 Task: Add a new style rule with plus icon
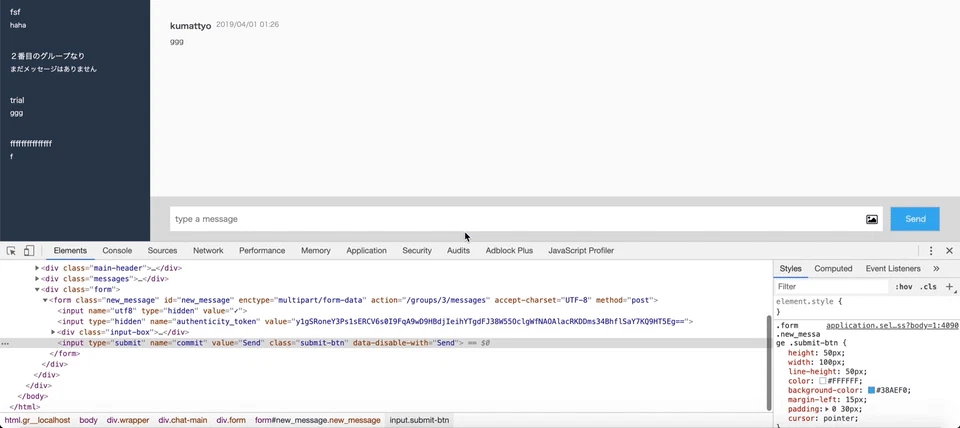[950, 287]
